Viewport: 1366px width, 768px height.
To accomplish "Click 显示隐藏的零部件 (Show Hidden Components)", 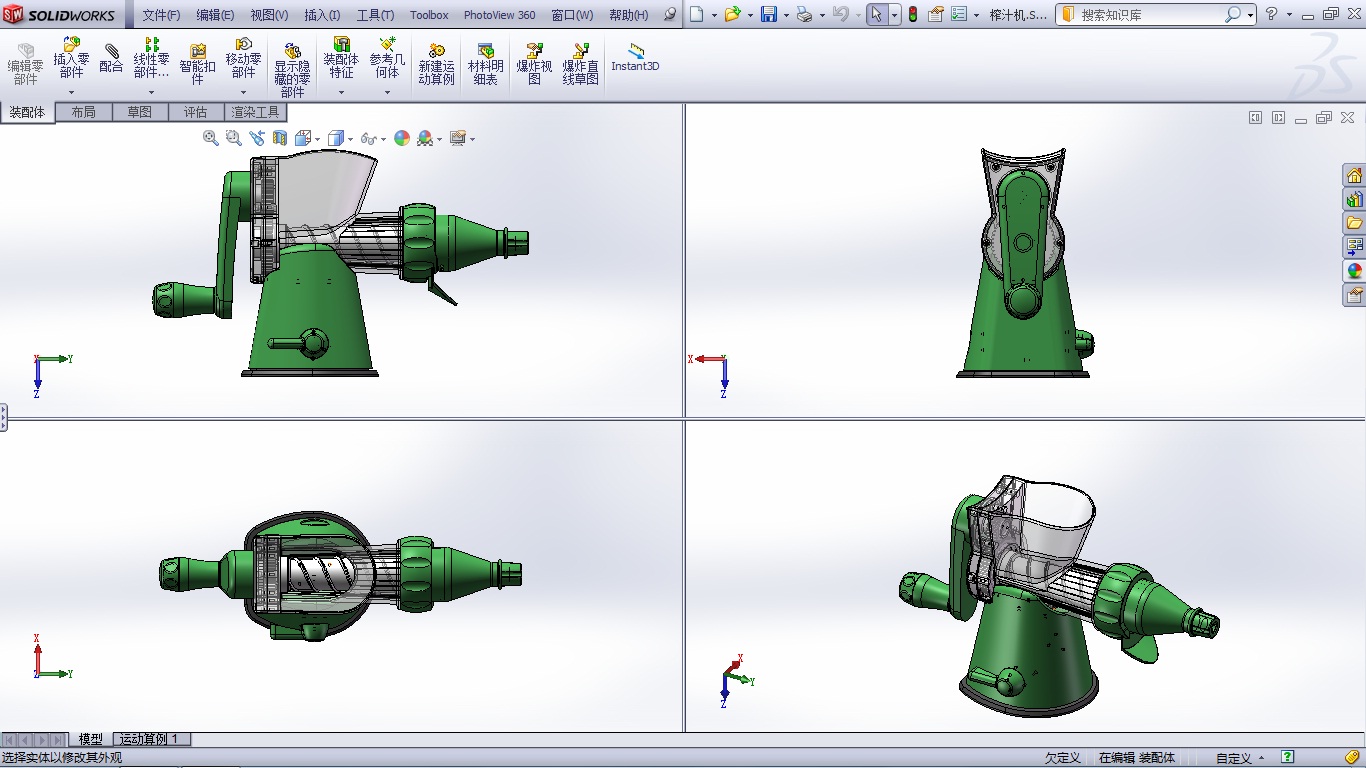I will [292, 70].
